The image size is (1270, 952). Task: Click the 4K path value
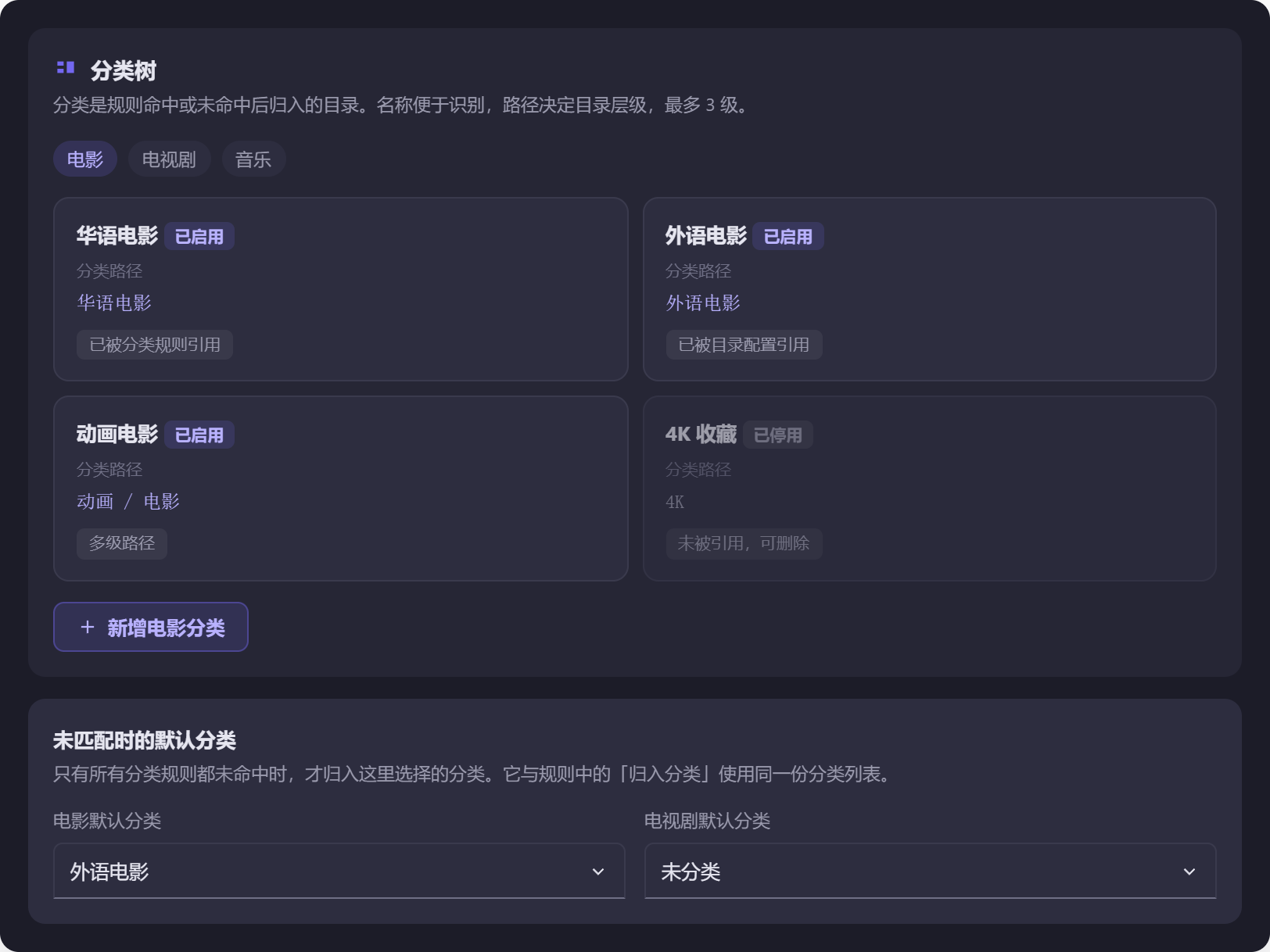pyautogui.click(x=675, y=502)
